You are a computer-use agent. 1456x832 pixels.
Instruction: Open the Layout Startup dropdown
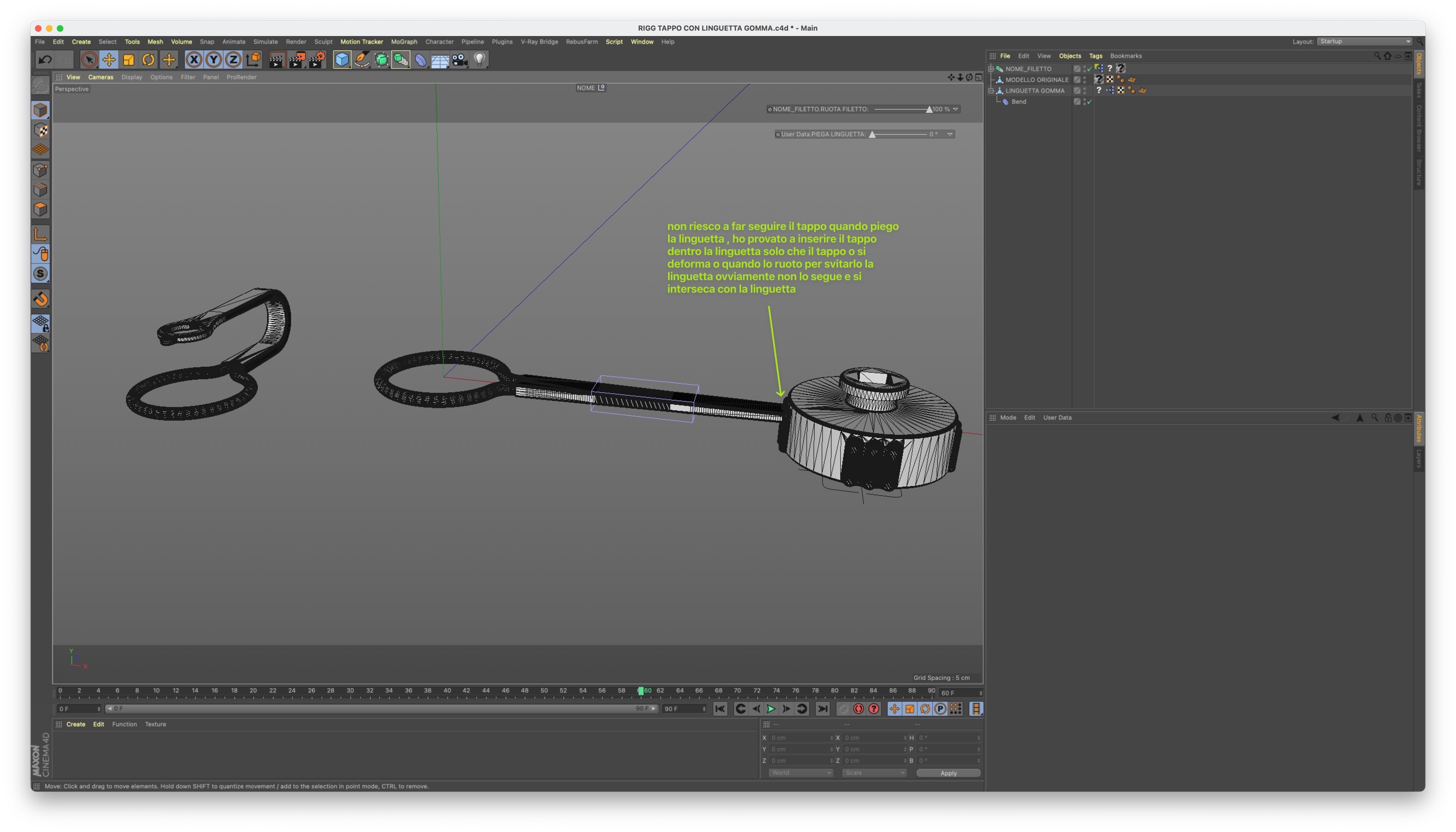1364,41
